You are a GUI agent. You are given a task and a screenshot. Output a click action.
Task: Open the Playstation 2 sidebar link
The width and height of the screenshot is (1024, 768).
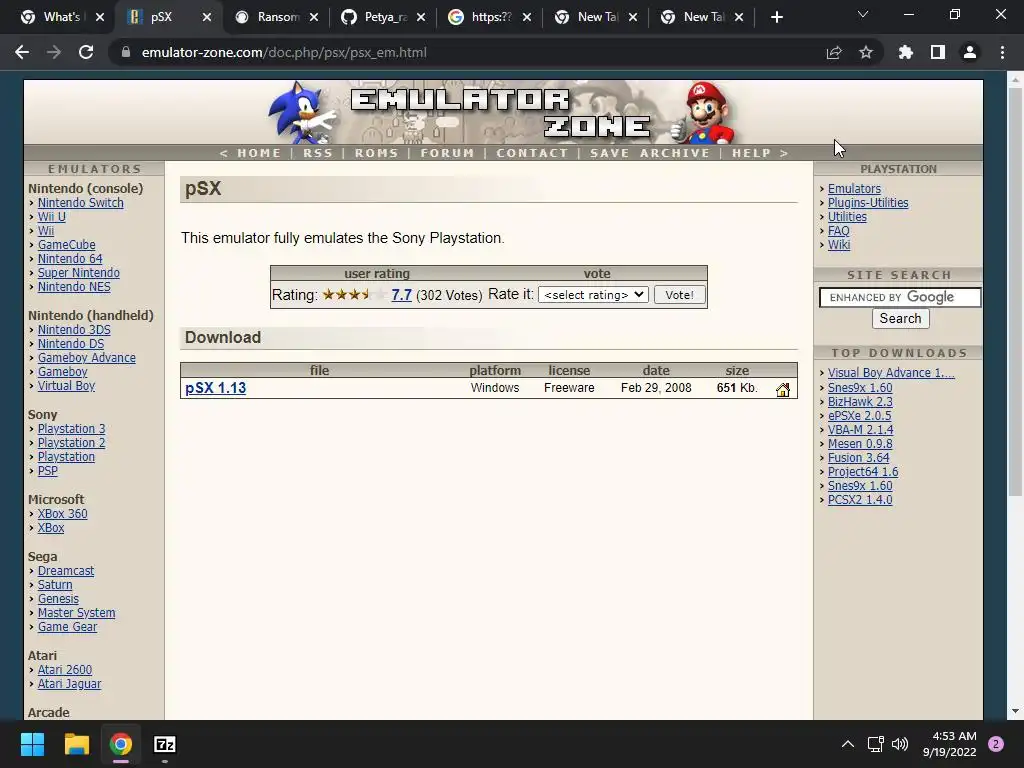tap(71, 443)
